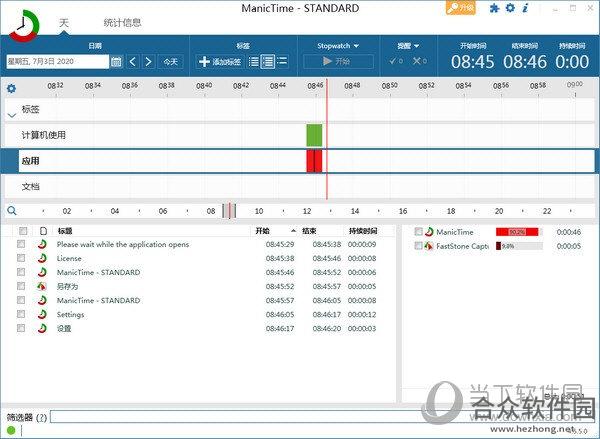Click the date input field
Screen dimensions: 600x439
pos(58,62)
